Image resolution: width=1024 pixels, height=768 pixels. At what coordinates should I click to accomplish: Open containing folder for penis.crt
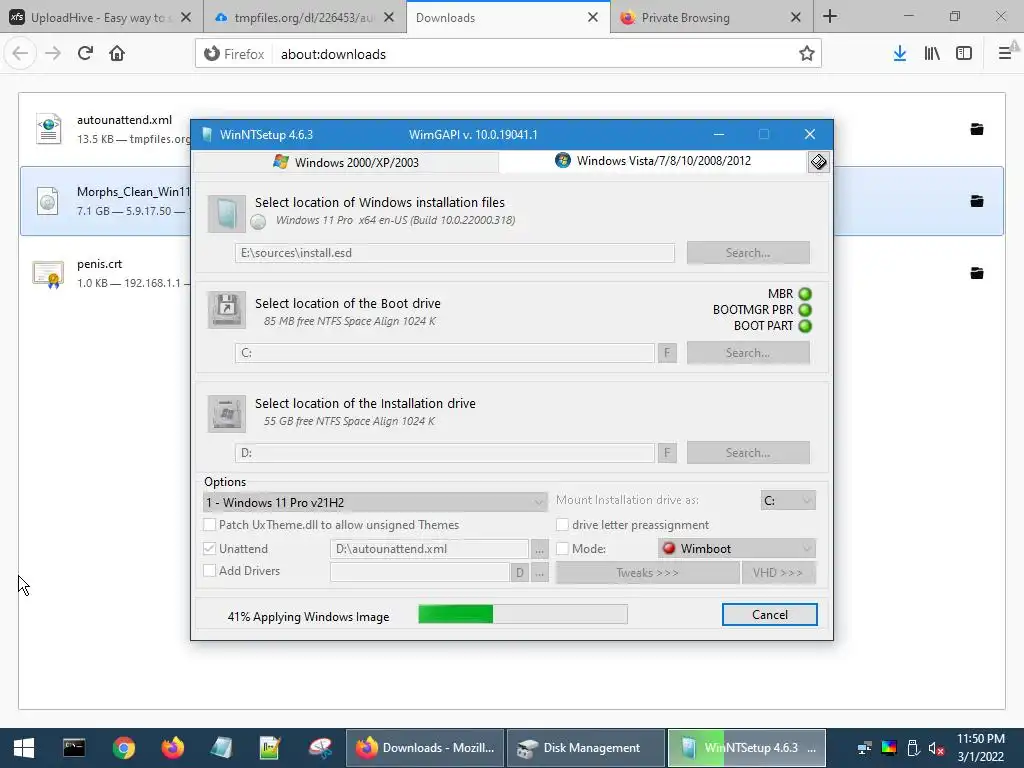[977, 272]
